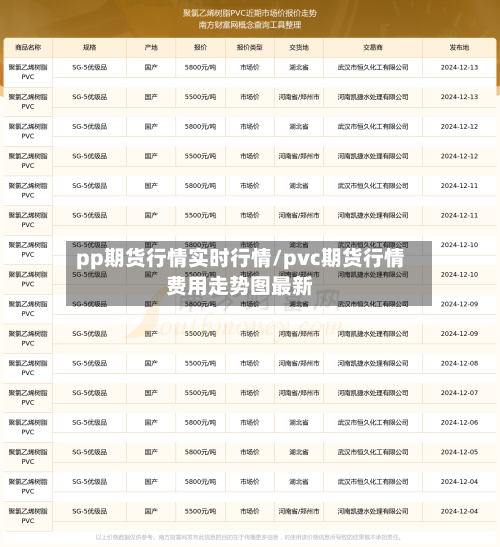Image resolution: width=500 pixels, height=547 pixels.
Task: Click the 报价 column header
Action: tap(200, 47)
